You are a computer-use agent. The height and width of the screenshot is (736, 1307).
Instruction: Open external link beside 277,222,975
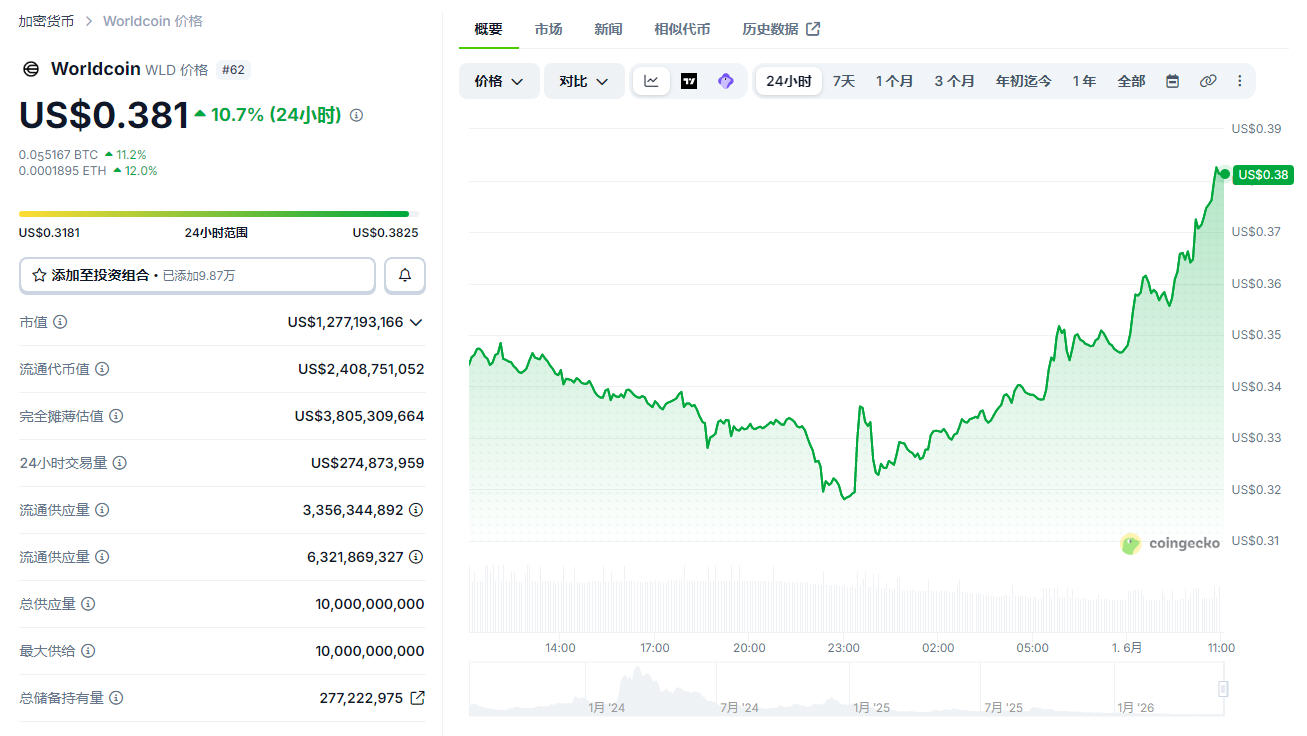(417, 698)
